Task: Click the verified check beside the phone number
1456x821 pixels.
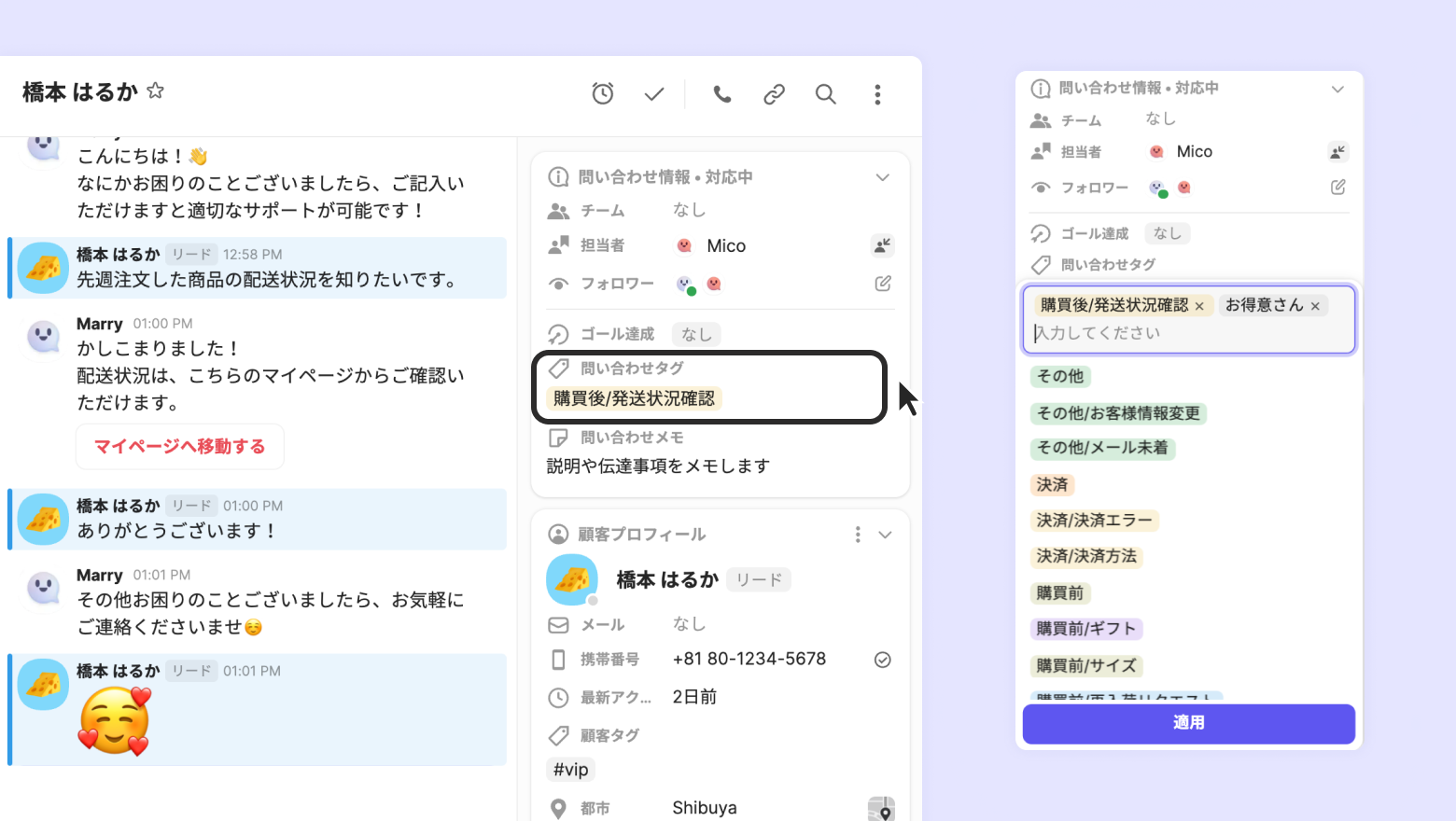Action: coord(882,660)
